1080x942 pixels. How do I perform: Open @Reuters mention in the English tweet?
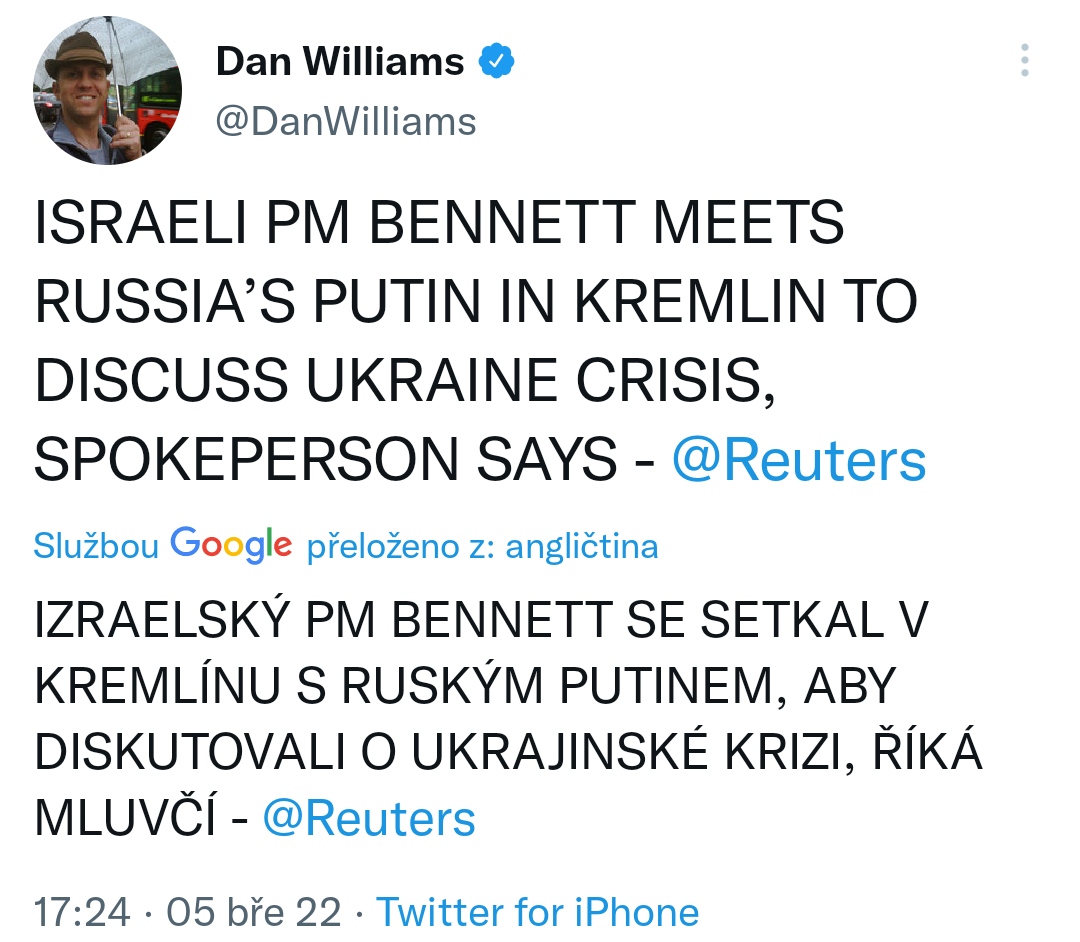tap(798, 460)
